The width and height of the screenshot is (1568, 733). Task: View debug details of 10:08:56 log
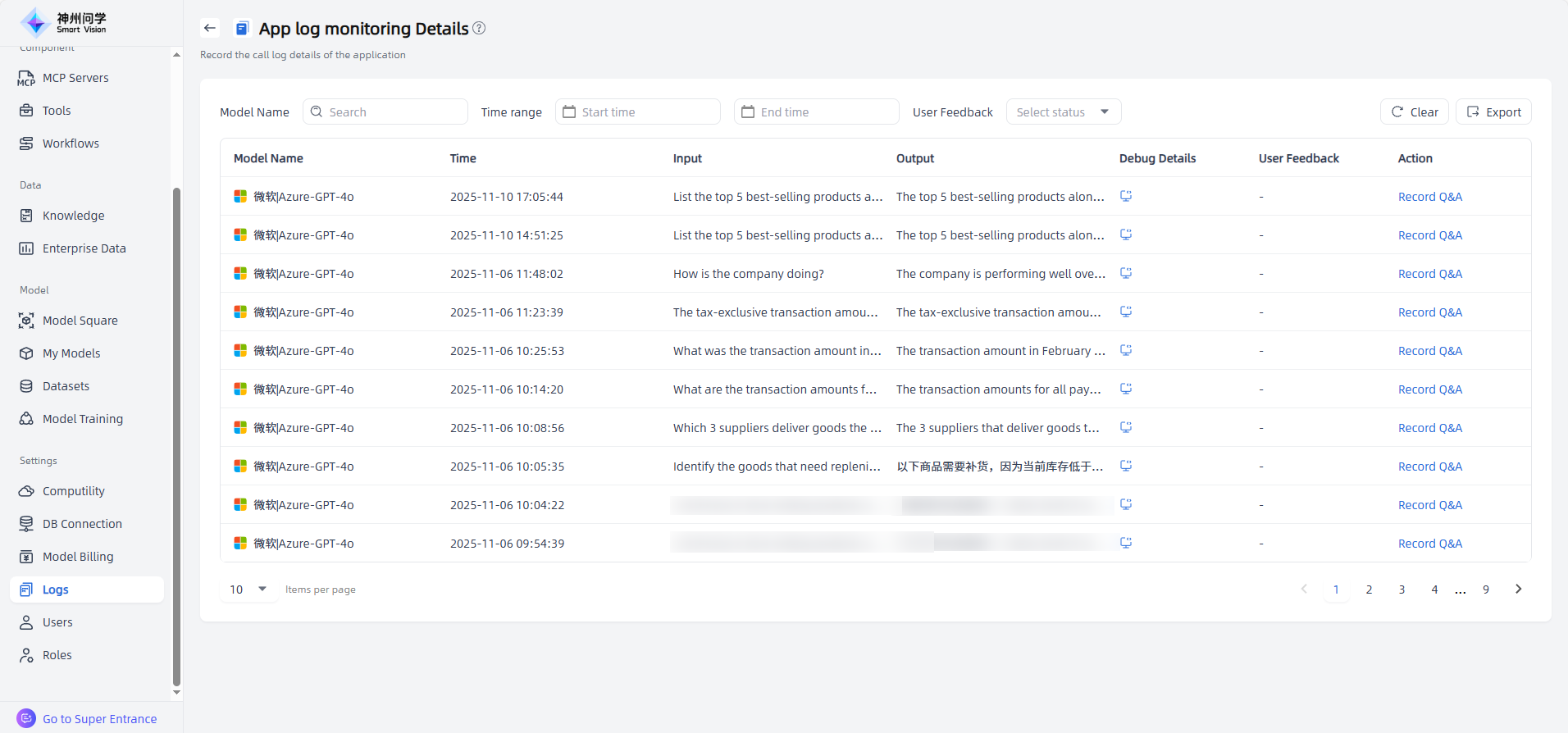click(x=1126, y=427)
